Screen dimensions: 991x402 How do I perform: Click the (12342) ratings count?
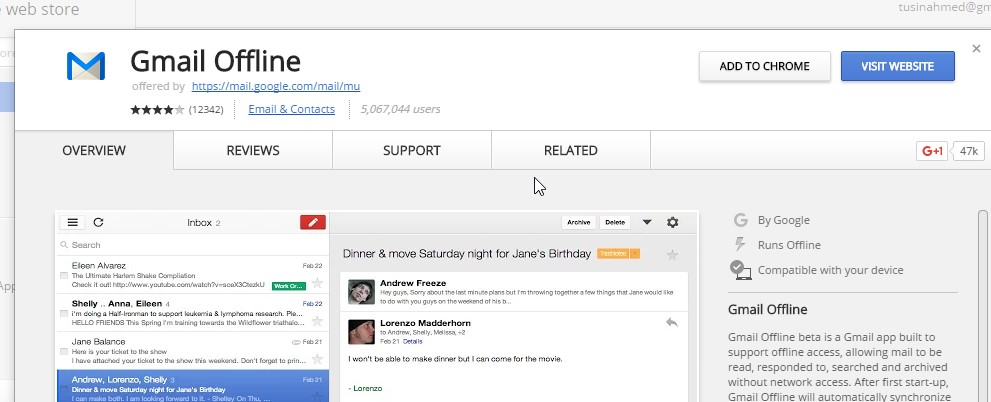[x=206, y=109]
